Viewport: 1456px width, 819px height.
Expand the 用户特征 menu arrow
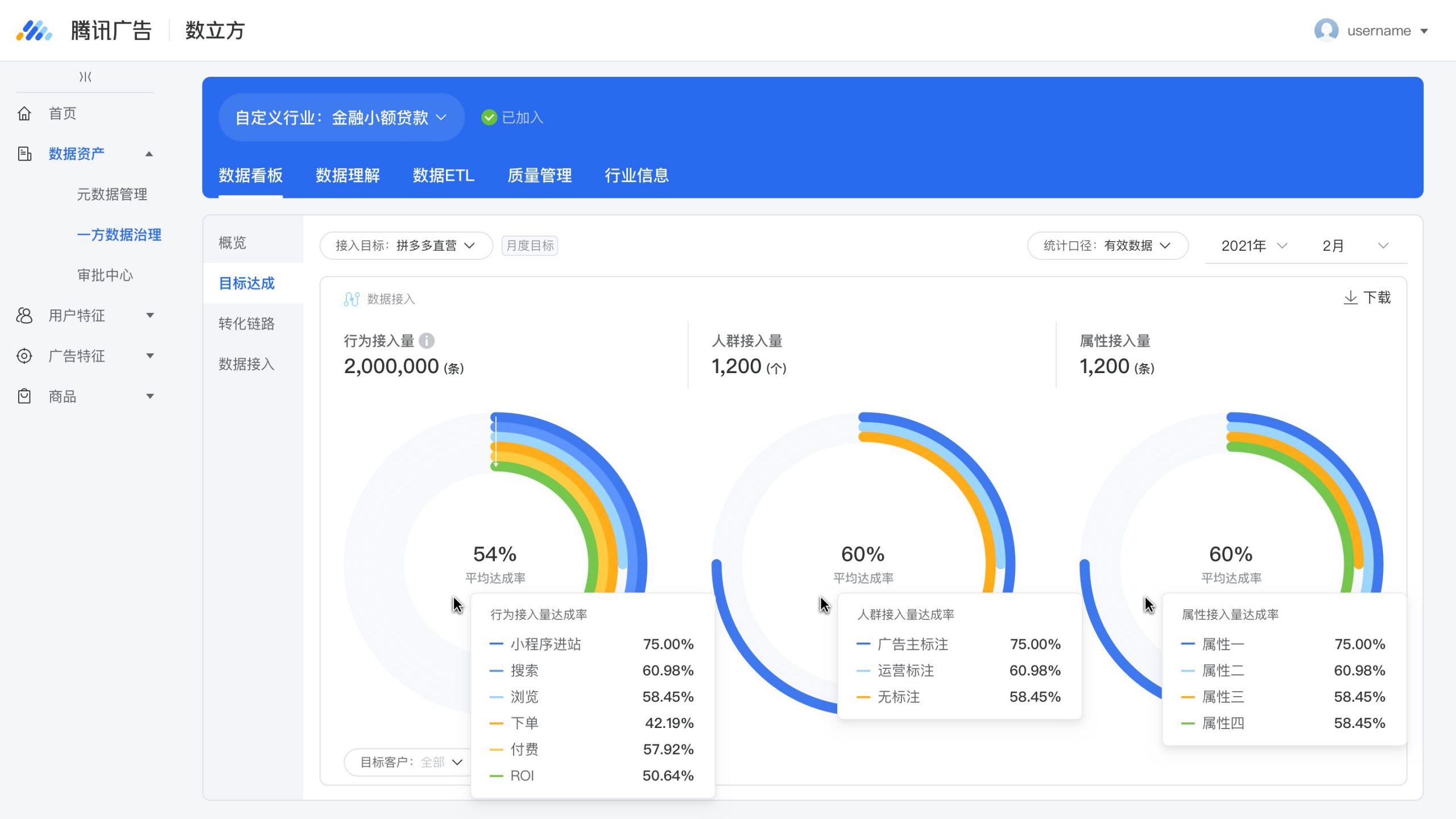point(150,316)
